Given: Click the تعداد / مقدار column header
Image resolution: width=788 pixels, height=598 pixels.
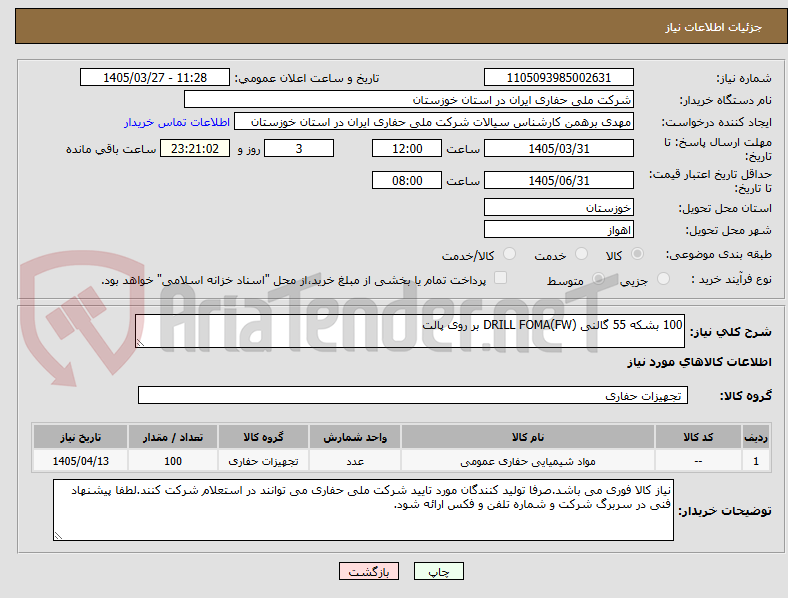Looking at the screenshot, I should pos(173,437).
